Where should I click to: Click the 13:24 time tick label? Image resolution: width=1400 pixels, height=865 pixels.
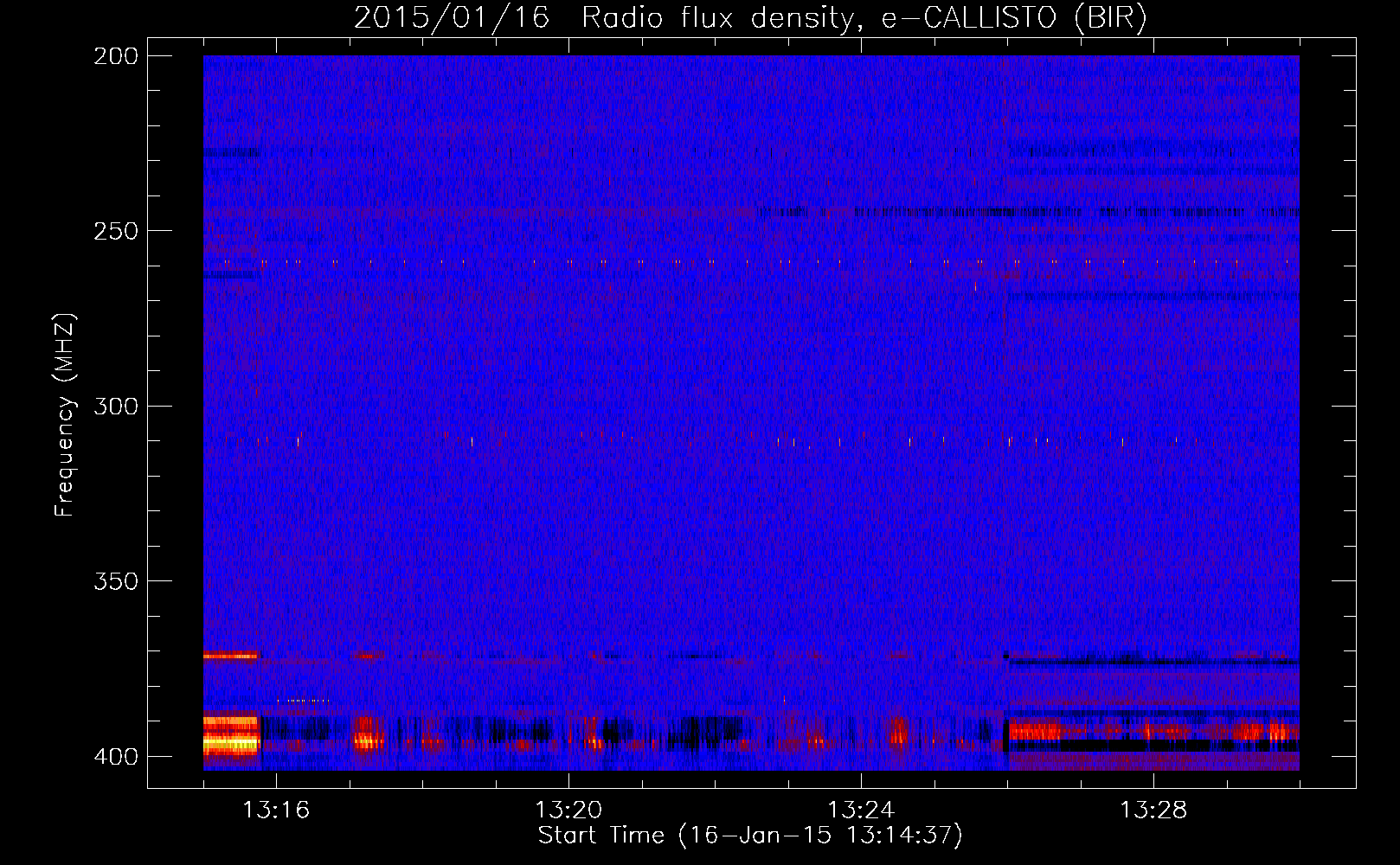coord(861,811)
